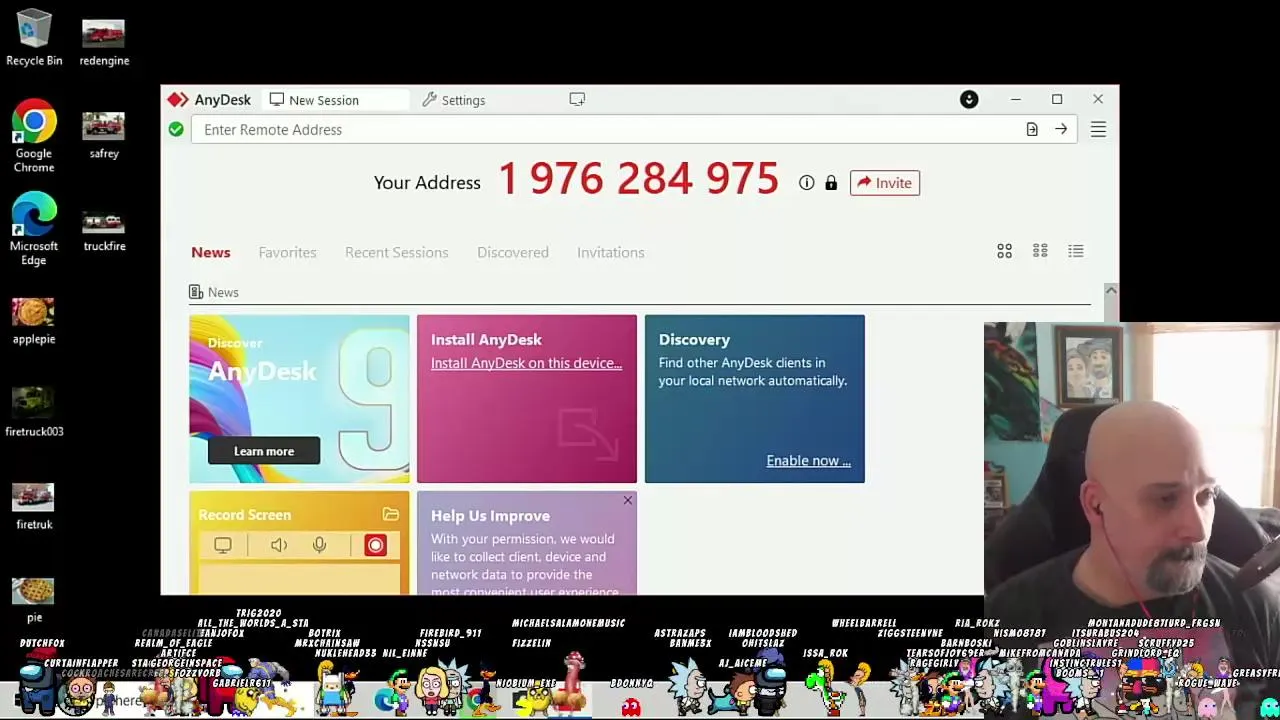Start recording with the red record button
This screenshot has width=1280, height=720.
(x=375, y=545)
